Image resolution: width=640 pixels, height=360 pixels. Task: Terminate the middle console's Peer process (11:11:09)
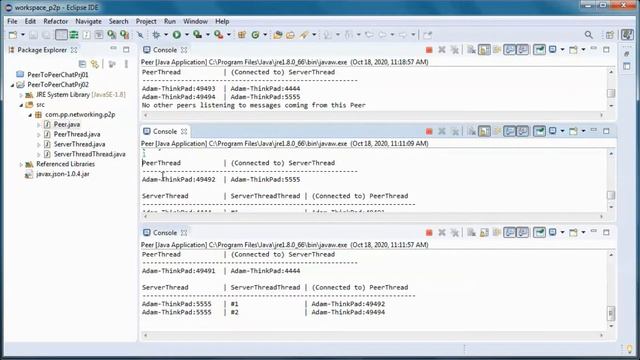point(429,131)
